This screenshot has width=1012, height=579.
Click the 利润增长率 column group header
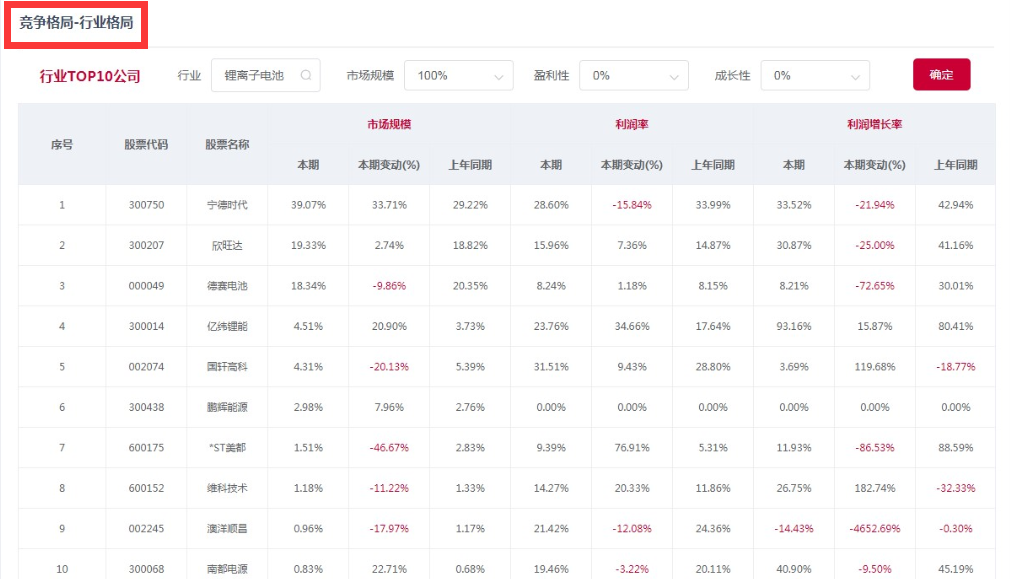tap(874, 125)
